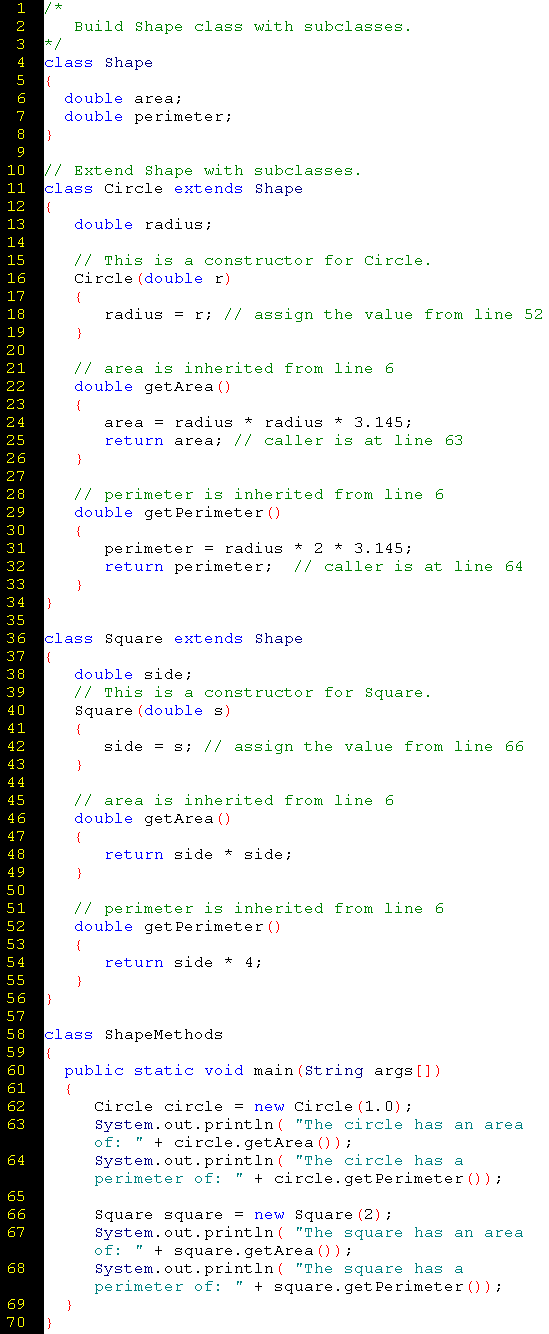Click comment "// Extend Shape with subclasses."
Image resolution: width=549 pixels, height=1334 pixels.
pos(203,170)
